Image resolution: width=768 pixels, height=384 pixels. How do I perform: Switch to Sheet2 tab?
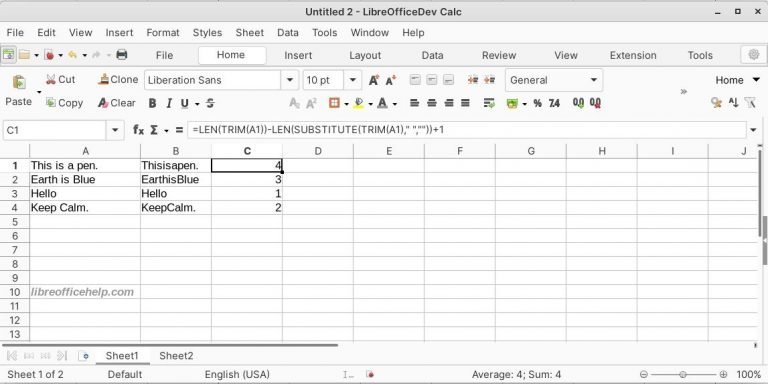tap(176, 356)
